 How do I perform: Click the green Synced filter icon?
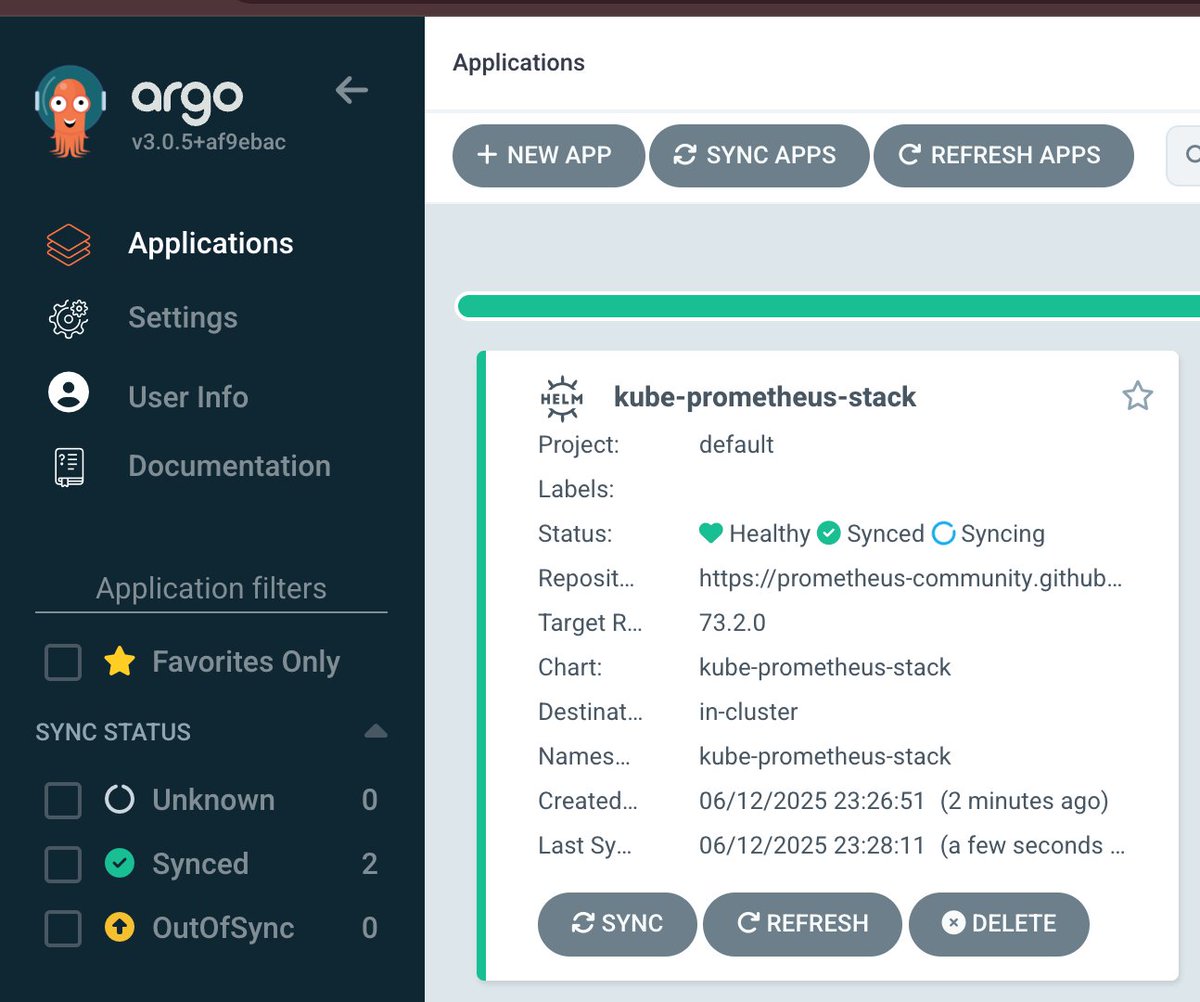[x=120, y=864]
